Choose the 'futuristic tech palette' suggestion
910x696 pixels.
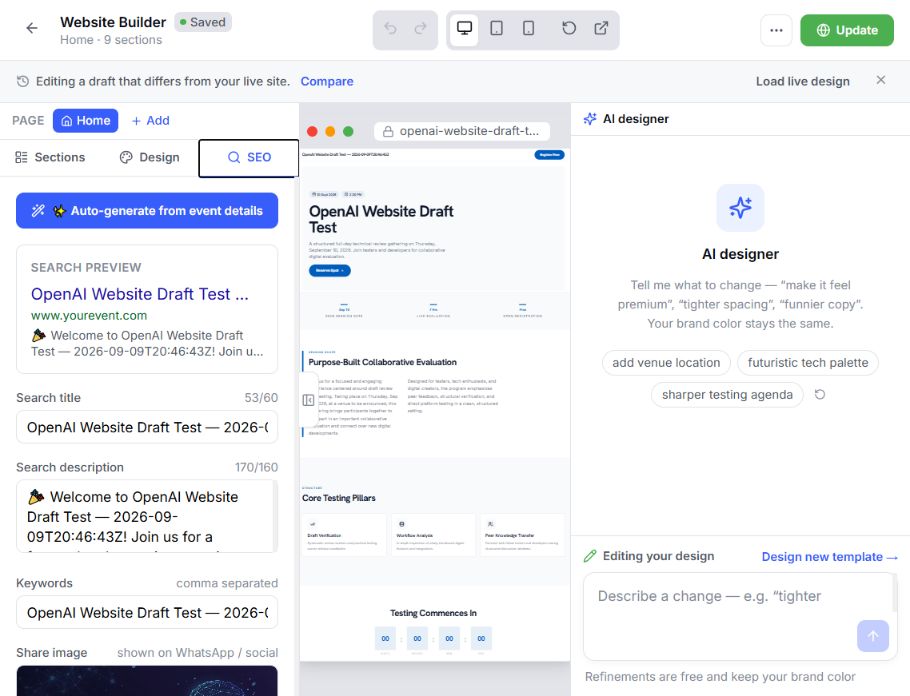click(x=808, y=363)
